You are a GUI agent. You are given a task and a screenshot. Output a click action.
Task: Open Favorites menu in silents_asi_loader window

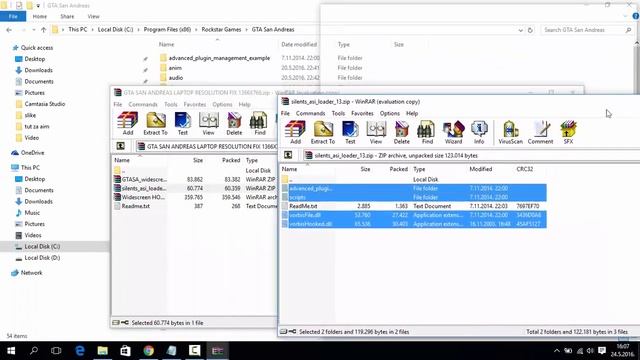(x=362, y=113)
